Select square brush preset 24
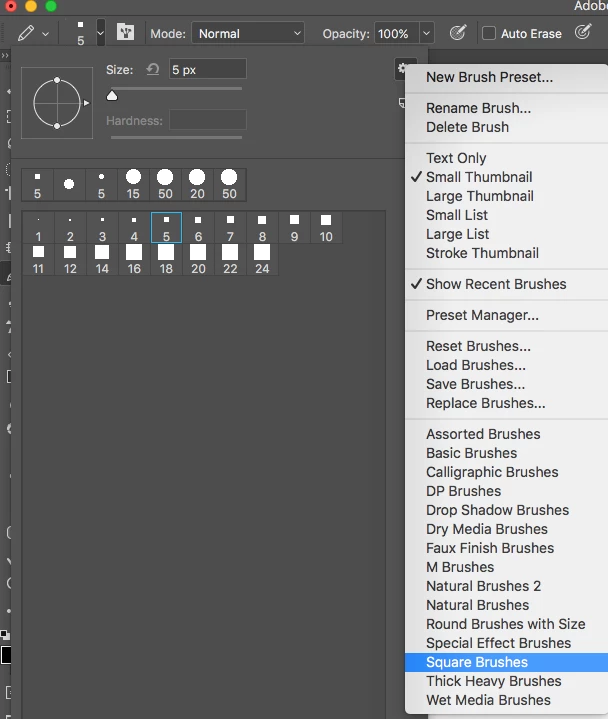Image resolution: width=608 pixels, height=719 pixels. pyautogui.click(x=262, y=260)
